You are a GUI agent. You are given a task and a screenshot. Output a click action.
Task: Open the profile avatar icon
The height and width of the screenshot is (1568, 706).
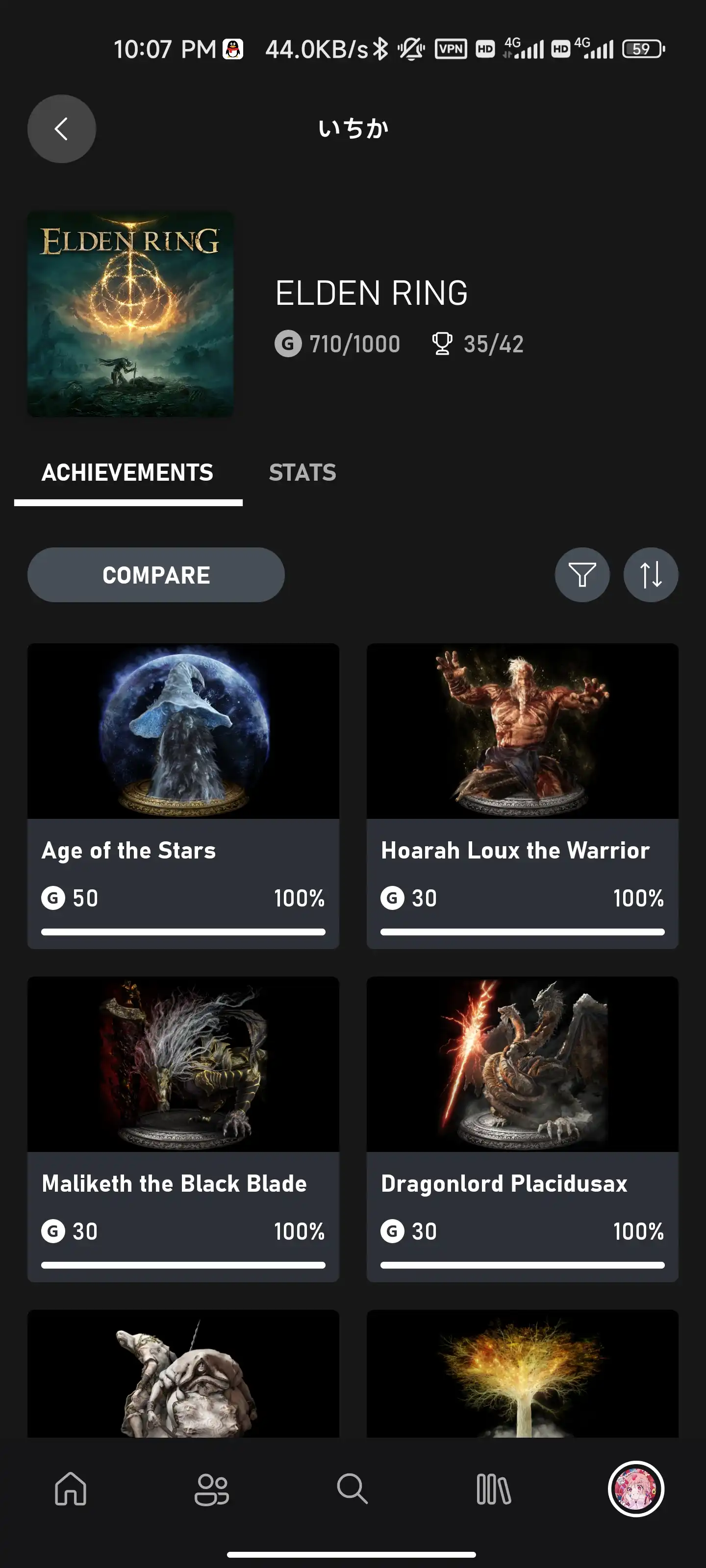[x=635, y=1489]
